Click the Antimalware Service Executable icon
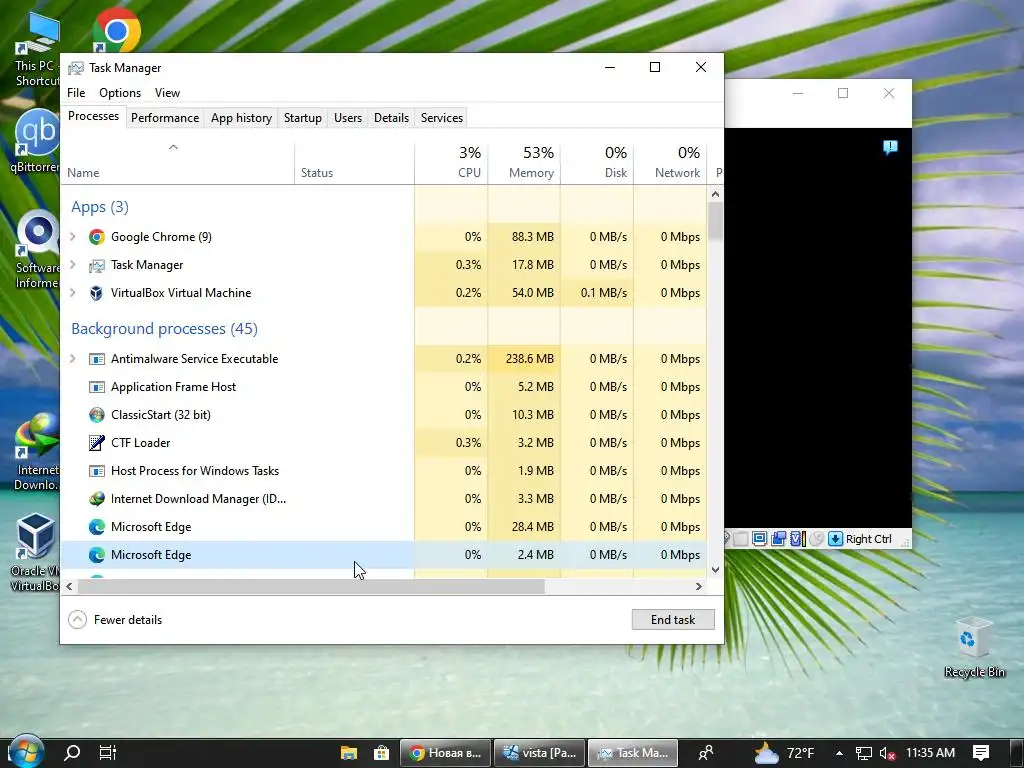Screen dimensions: 1024x768 (97, 359)
